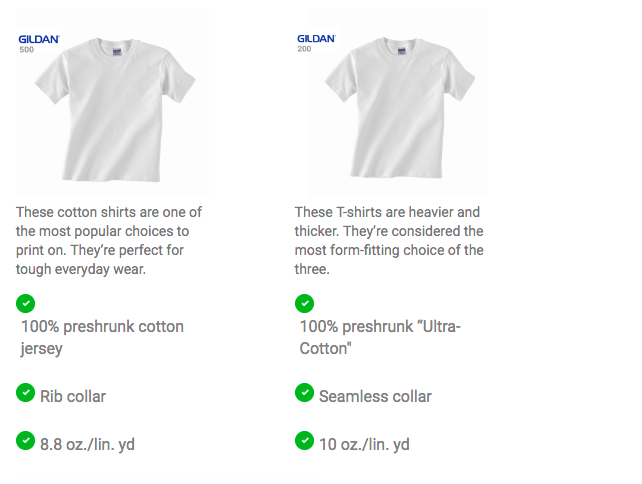Image resolution: width=642 pixels, height=484 pixels.
Task: Click description about heavier thicker T-shirts
Action: coord(389,241)
